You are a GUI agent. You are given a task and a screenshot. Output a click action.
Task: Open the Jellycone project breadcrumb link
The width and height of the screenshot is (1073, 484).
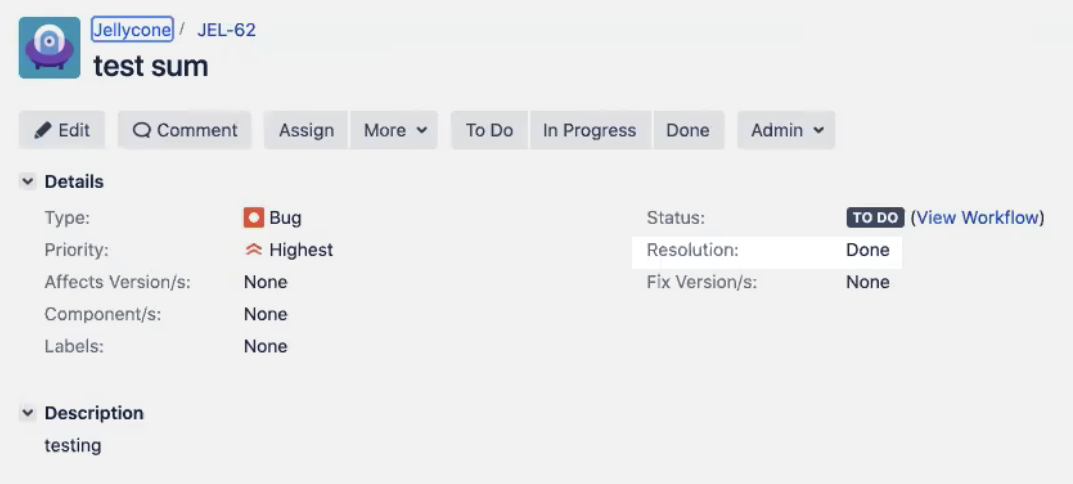[x=132, y=29]
